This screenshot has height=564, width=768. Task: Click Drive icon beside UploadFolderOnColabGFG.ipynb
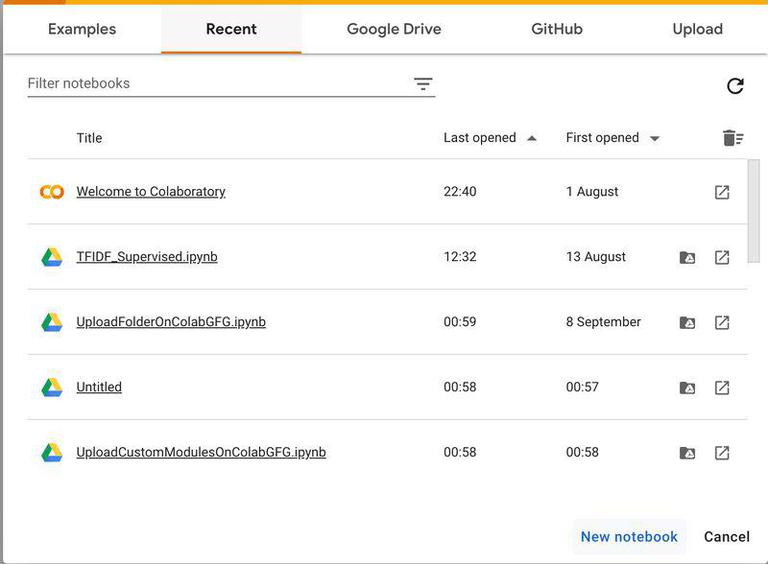pyautogui.click(x=52, y=322)
